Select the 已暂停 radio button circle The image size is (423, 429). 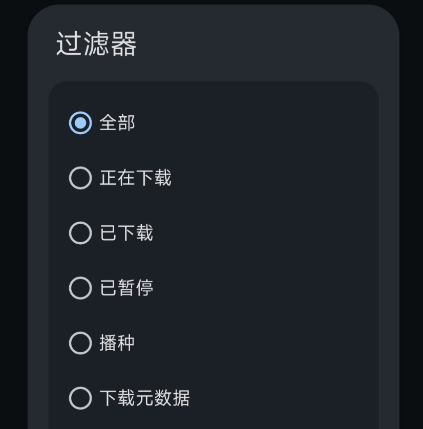[x=80, y=288]
